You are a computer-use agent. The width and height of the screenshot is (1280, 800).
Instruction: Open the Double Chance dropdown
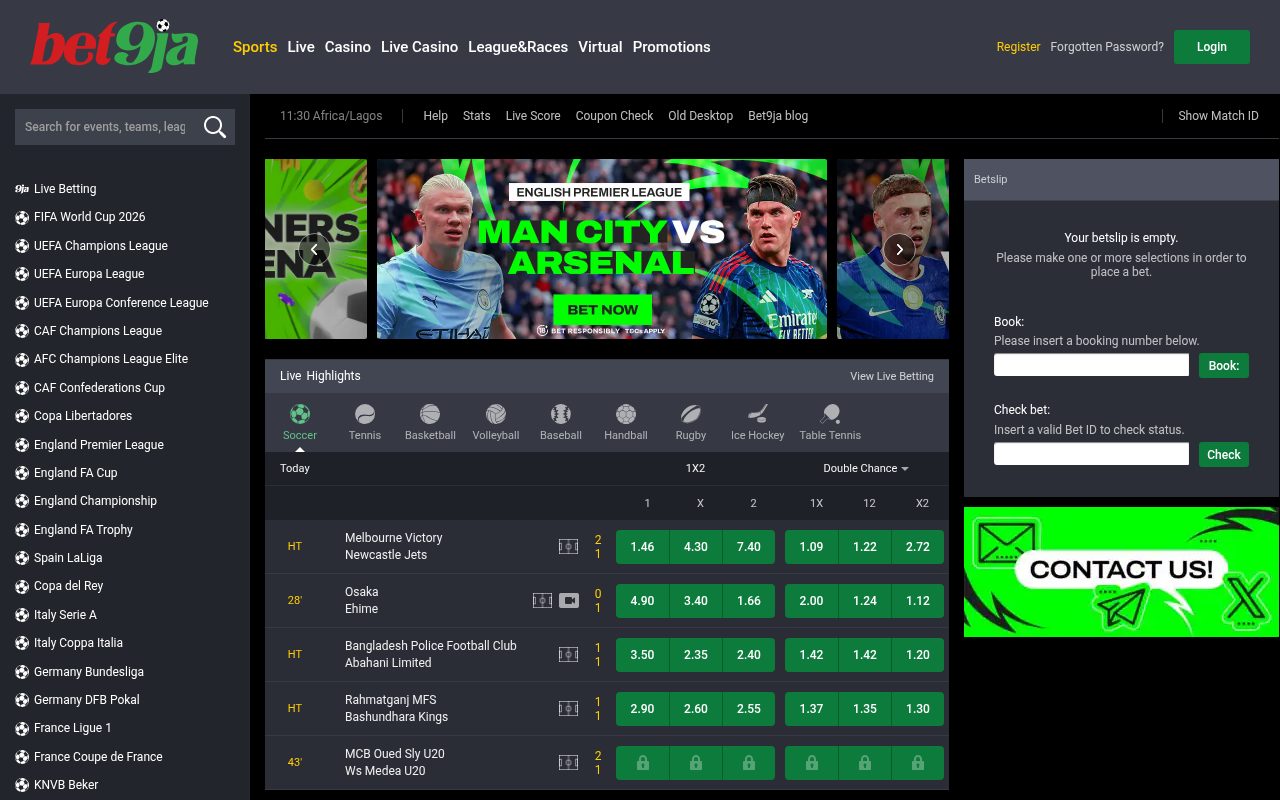(865, 468)
